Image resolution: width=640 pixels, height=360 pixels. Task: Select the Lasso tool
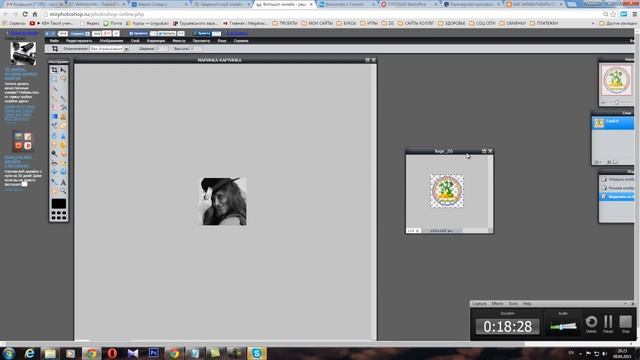tap(63, 78)
